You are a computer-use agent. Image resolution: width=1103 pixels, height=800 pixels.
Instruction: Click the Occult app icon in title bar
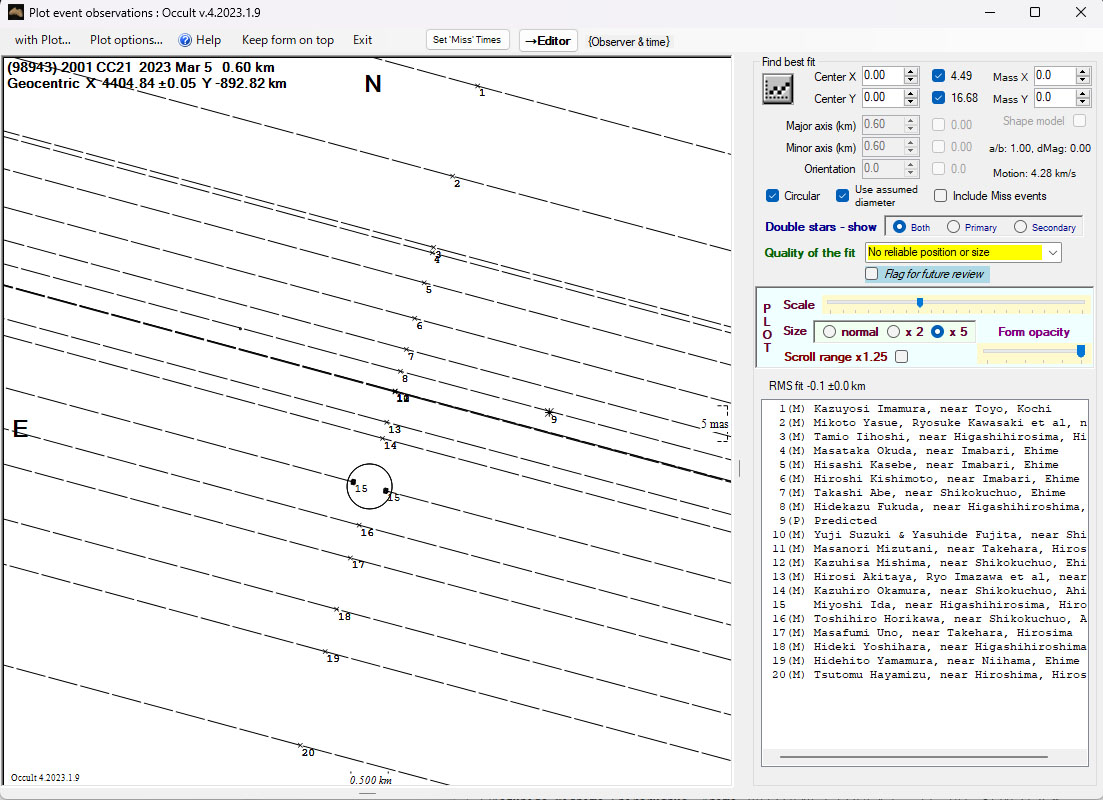[x=15, y=12]
